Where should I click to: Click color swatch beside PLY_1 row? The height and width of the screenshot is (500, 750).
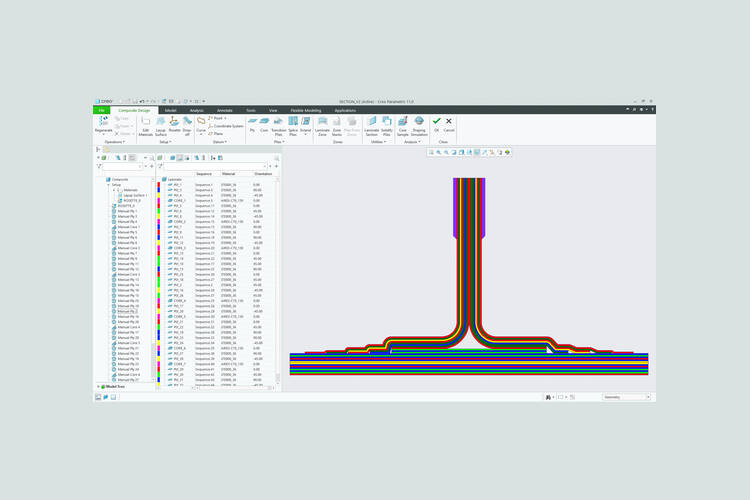(x=158, y=184)
